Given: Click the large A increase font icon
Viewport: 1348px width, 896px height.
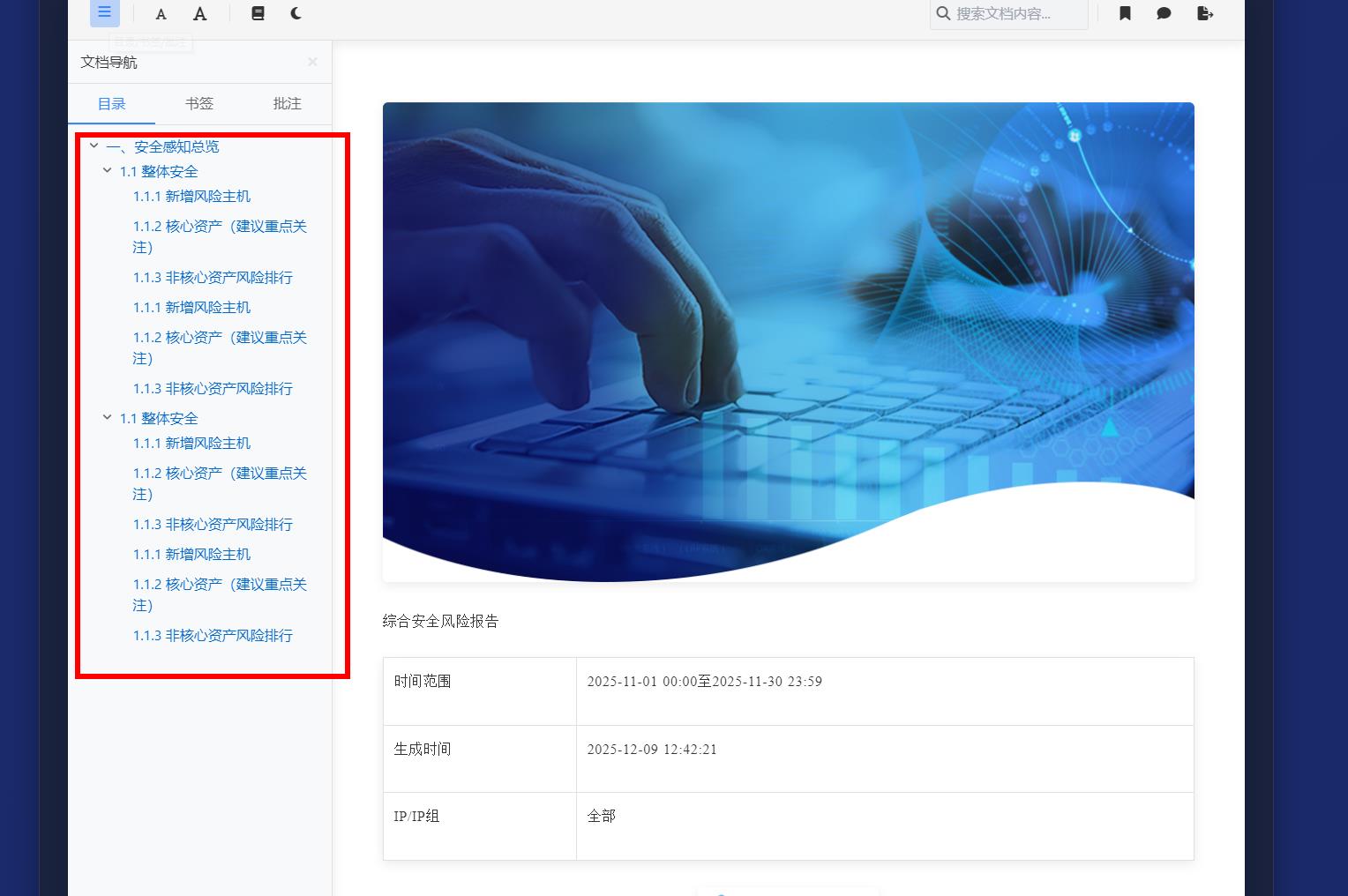Looking at the screenshot, I should tap(200, 14).
